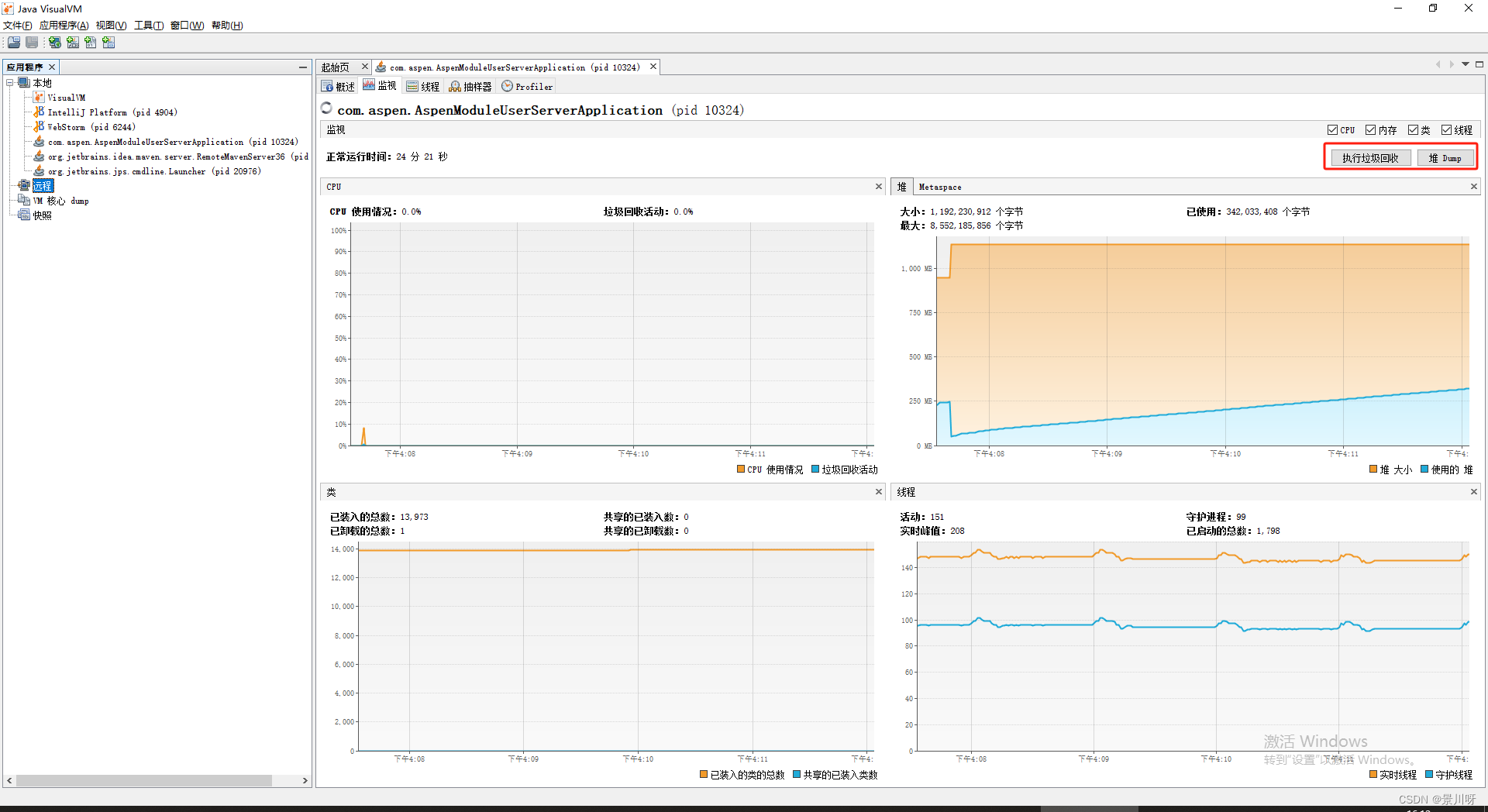Click the IntelliJ Platform (pid 4904) icon
Image resolution: width=1488 pixels, height=812 pixels.
tap(39, 112)
